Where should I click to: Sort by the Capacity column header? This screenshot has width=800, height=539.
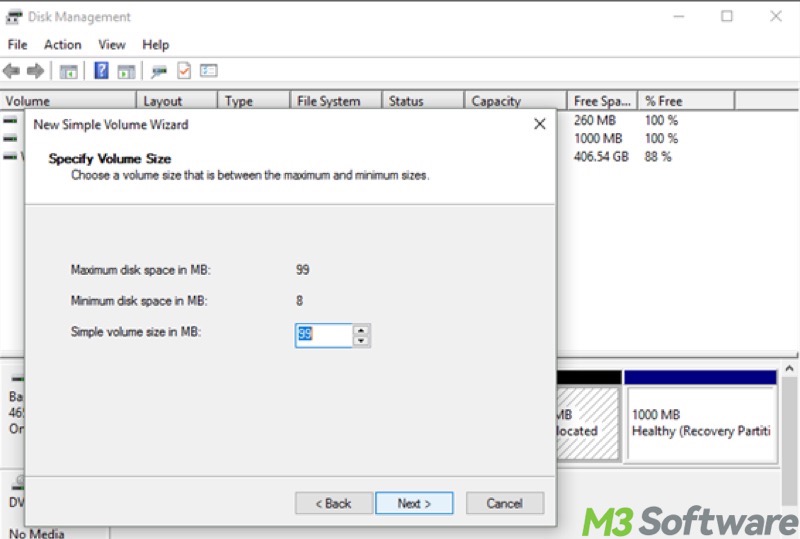tap(496, 101)
